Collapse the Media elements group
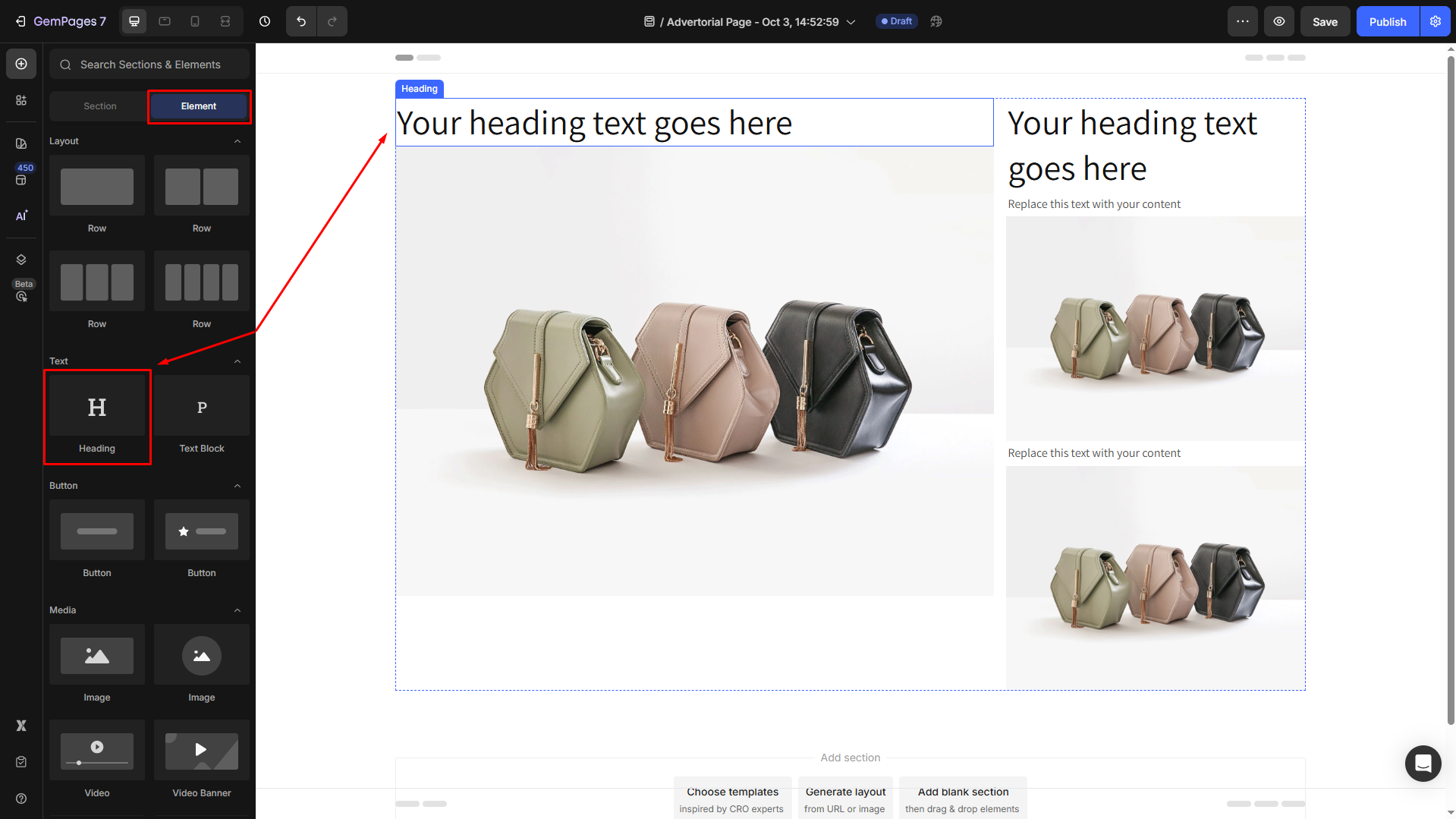The image size is (1456, 819). point(237,610)
